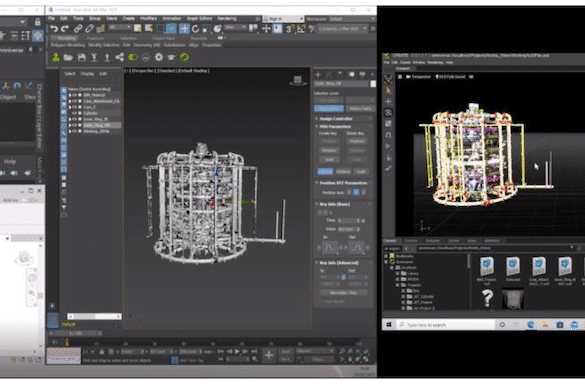Click the Import button in Create content browser

coord(392,248)
